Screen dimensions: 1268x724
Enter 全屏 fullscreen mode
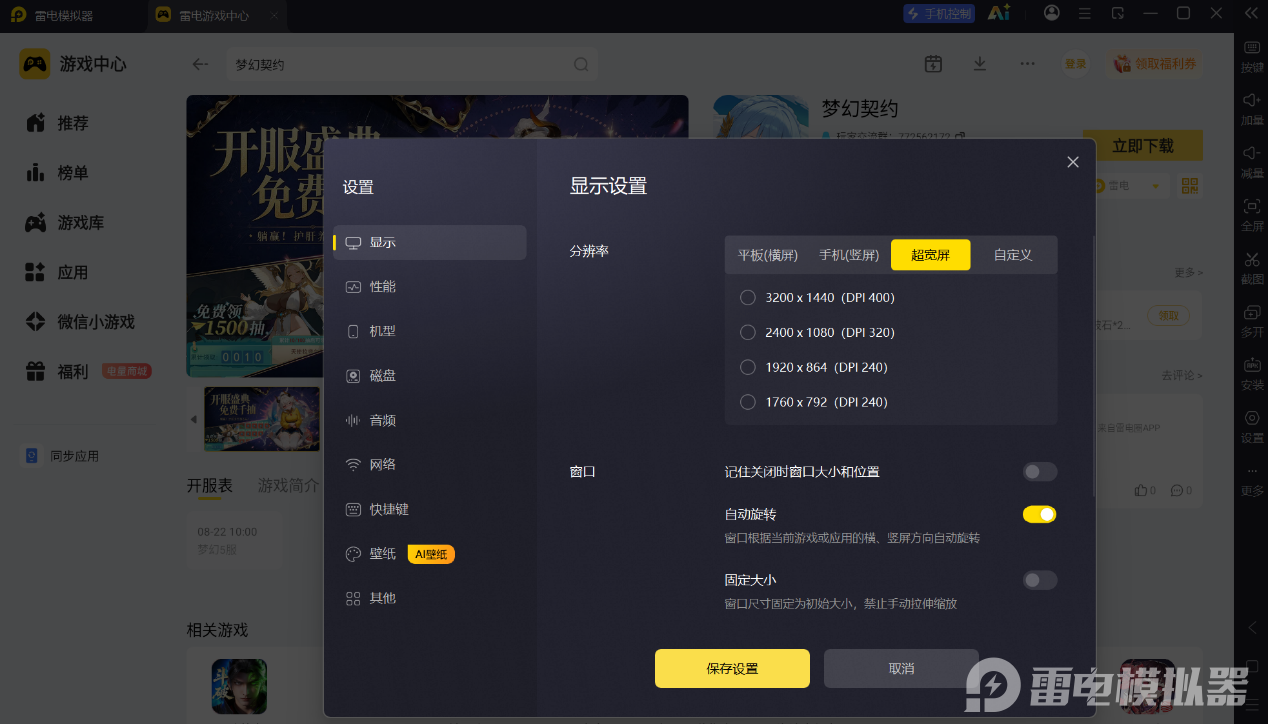coord(1252,215)
